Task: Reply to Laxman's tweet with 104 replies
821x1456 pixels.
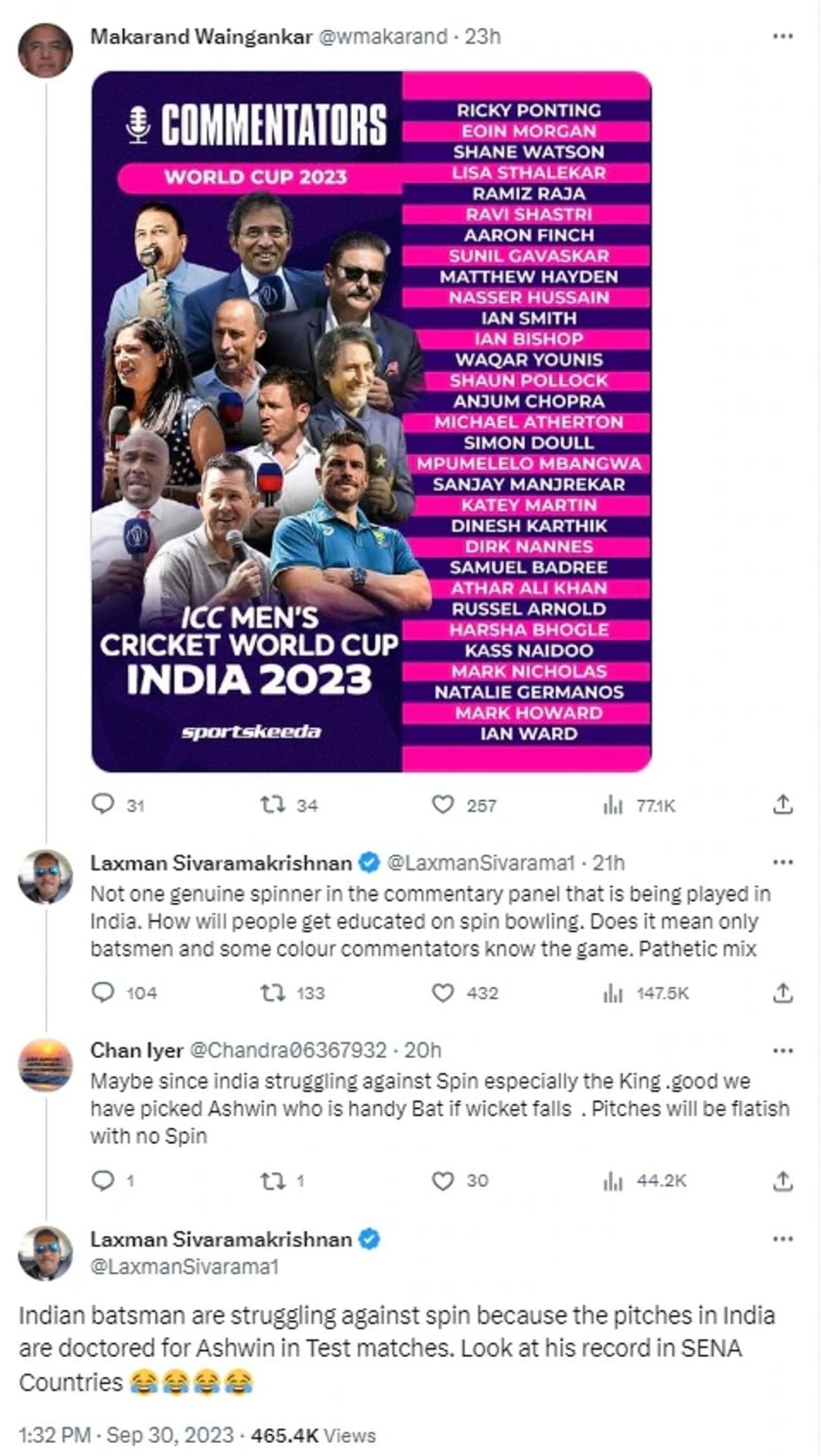Action: click(103, 993)
